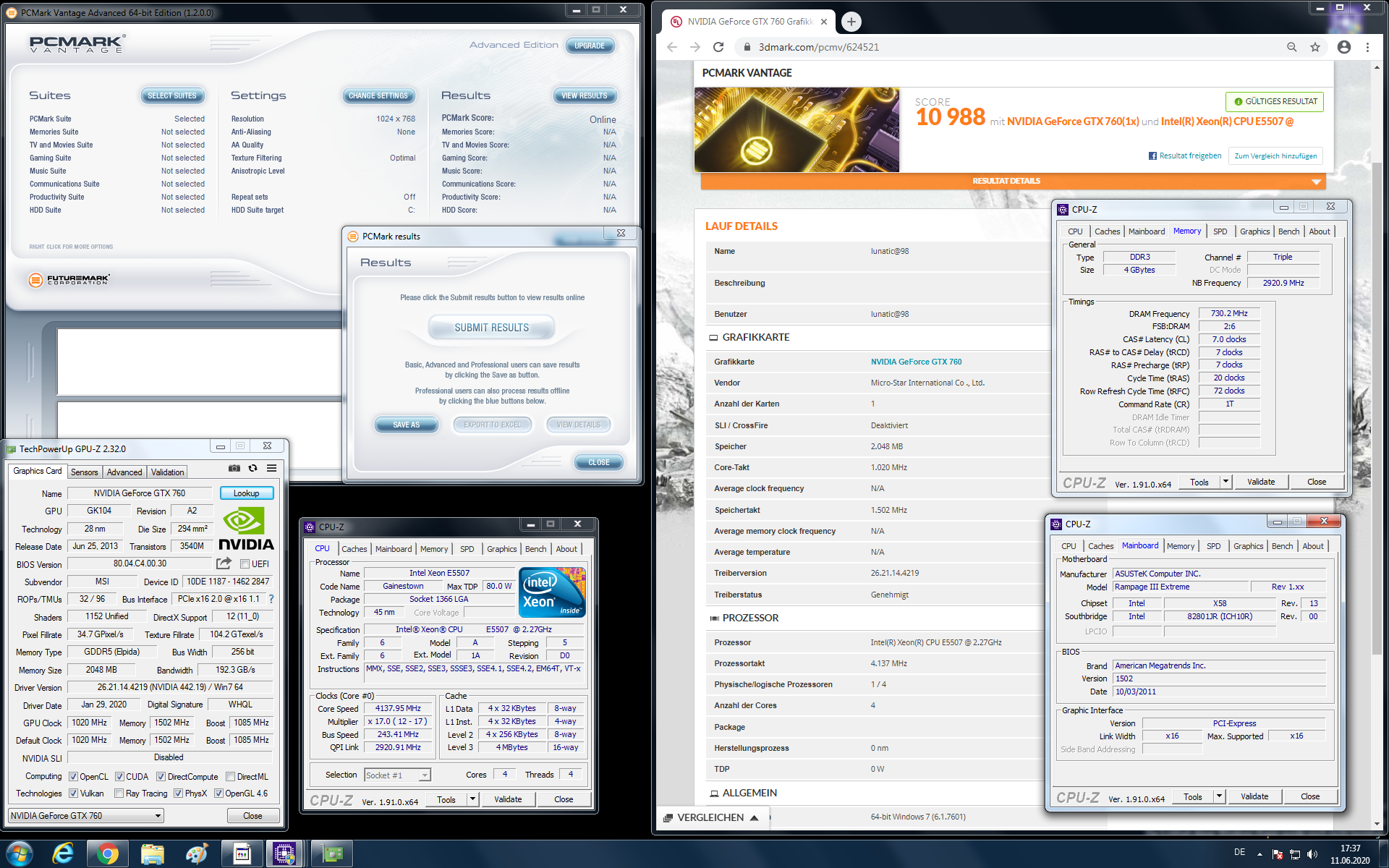
Task: Toggle the OpenCL checkbox
Action: click(73, 777)
